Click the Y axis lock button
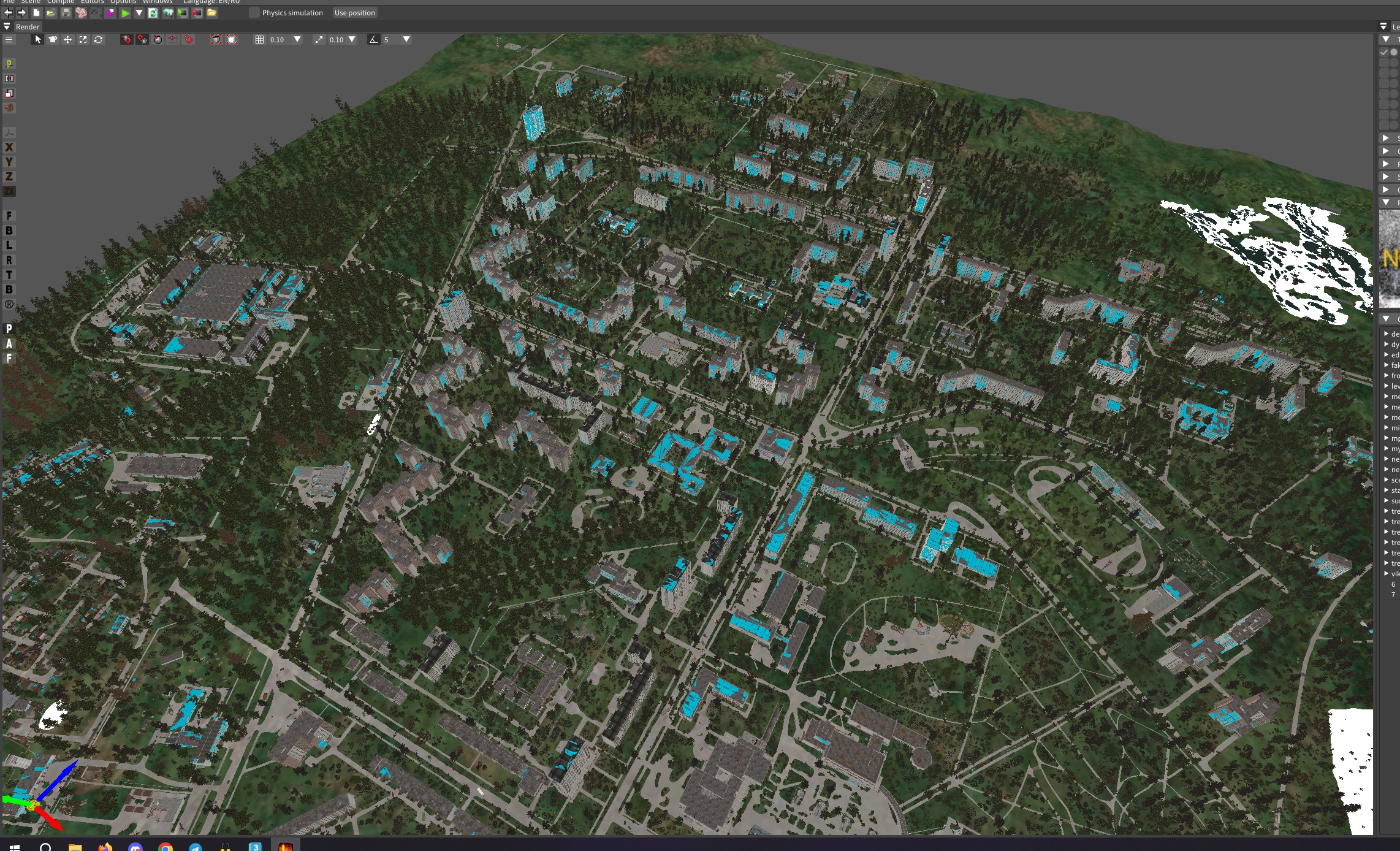 [9, 162]
